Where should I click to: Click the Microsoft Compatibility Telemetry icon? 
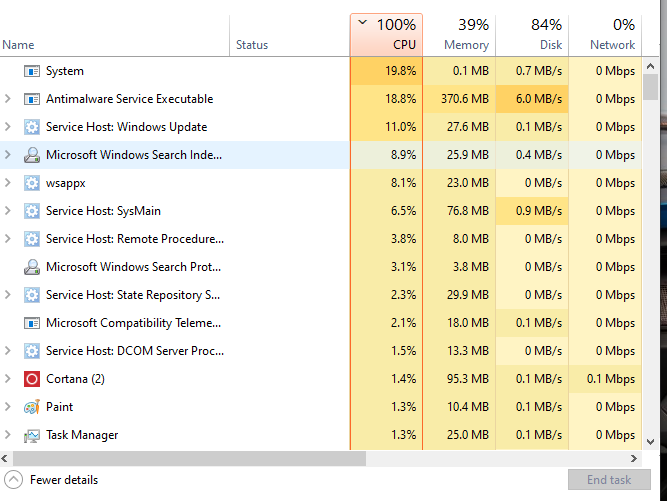pos(32,323)
